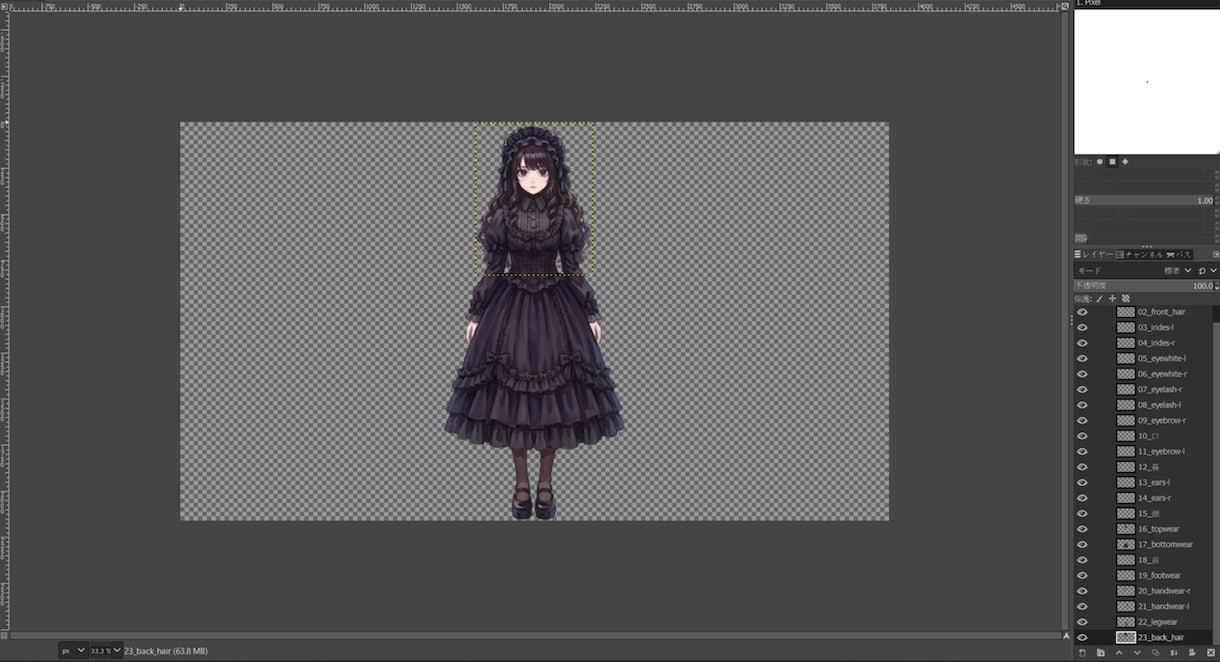
Task: Delete the selected layer with the X icon
Action: tap(1211, 653)
